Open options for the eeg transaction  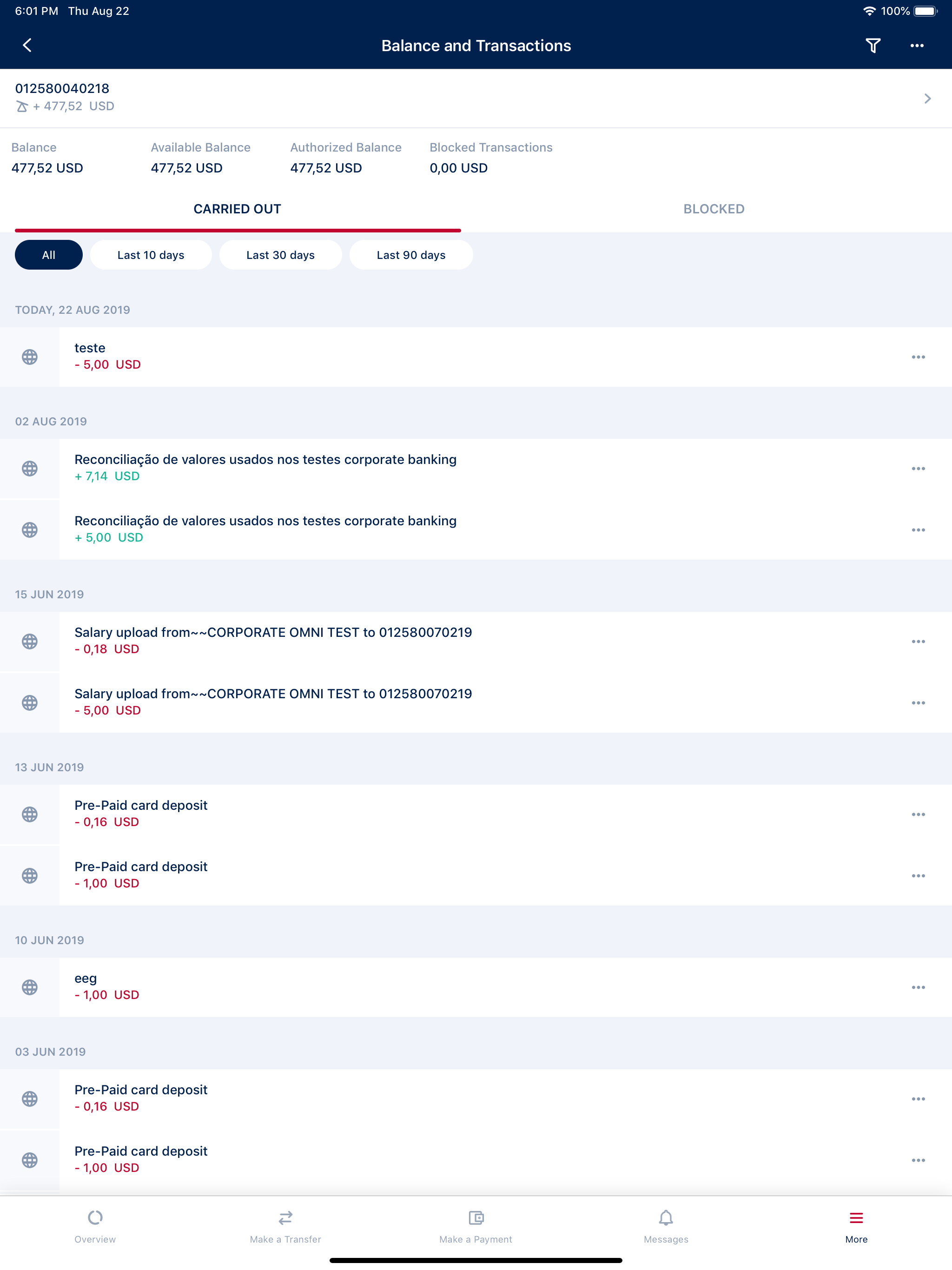[x=918, y=987]
